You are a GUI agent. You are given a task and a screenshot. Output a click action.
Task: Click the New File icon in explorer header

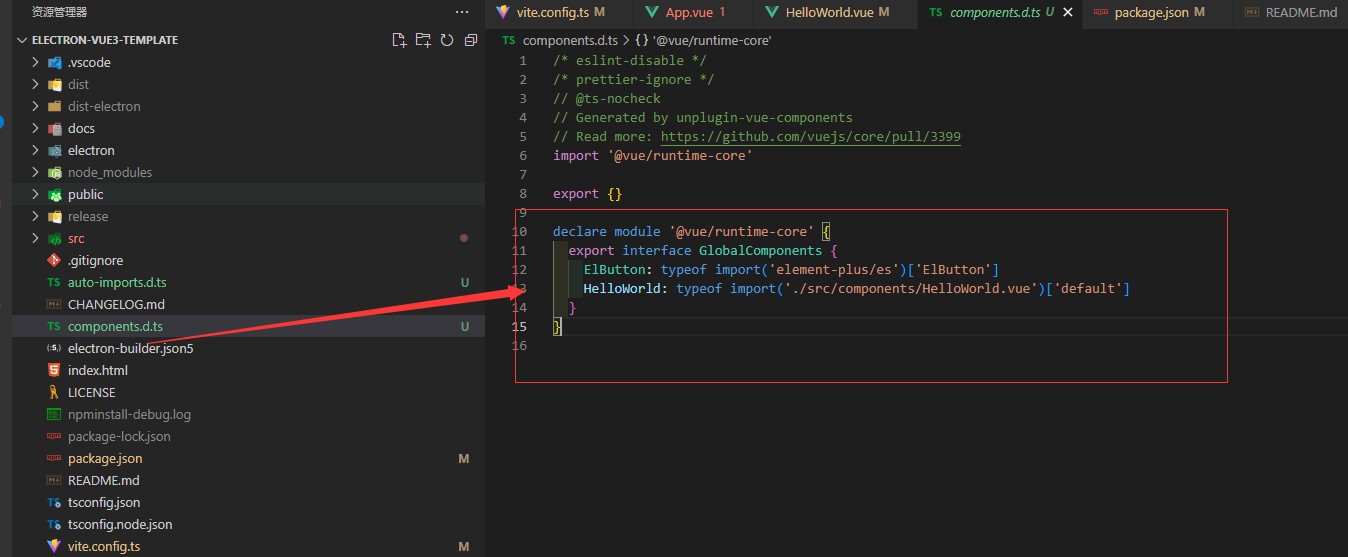click(x=399, y=40)
